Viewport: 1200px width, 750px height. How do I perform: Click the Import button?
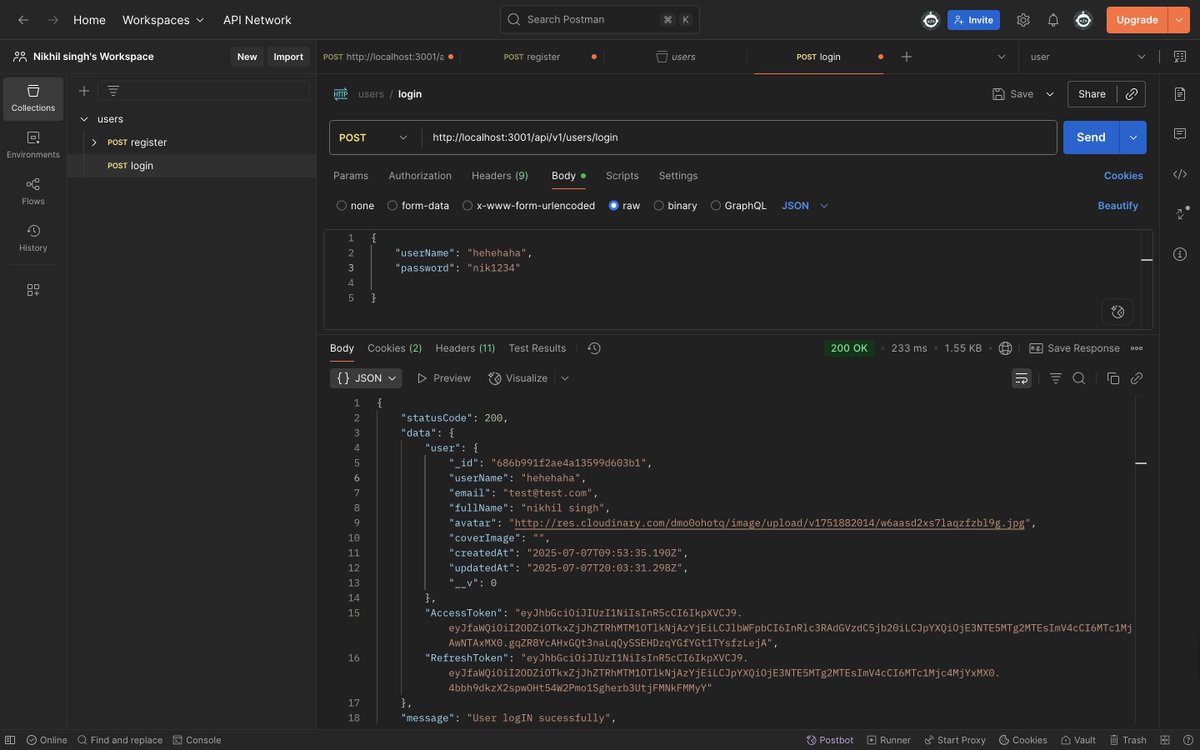pyautogui.click(x=288, y=57)
